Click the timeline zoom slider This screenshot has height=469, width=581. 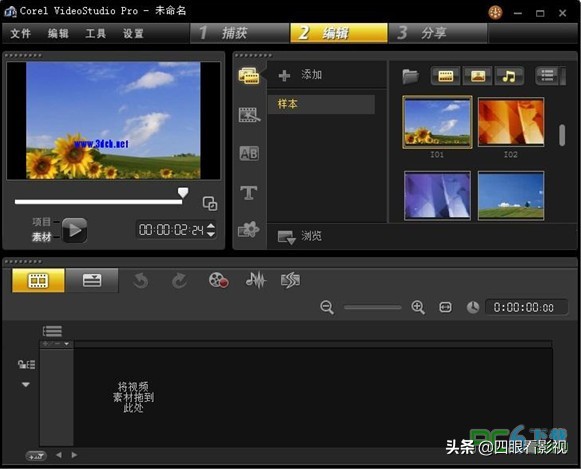(x=372, y=307)
